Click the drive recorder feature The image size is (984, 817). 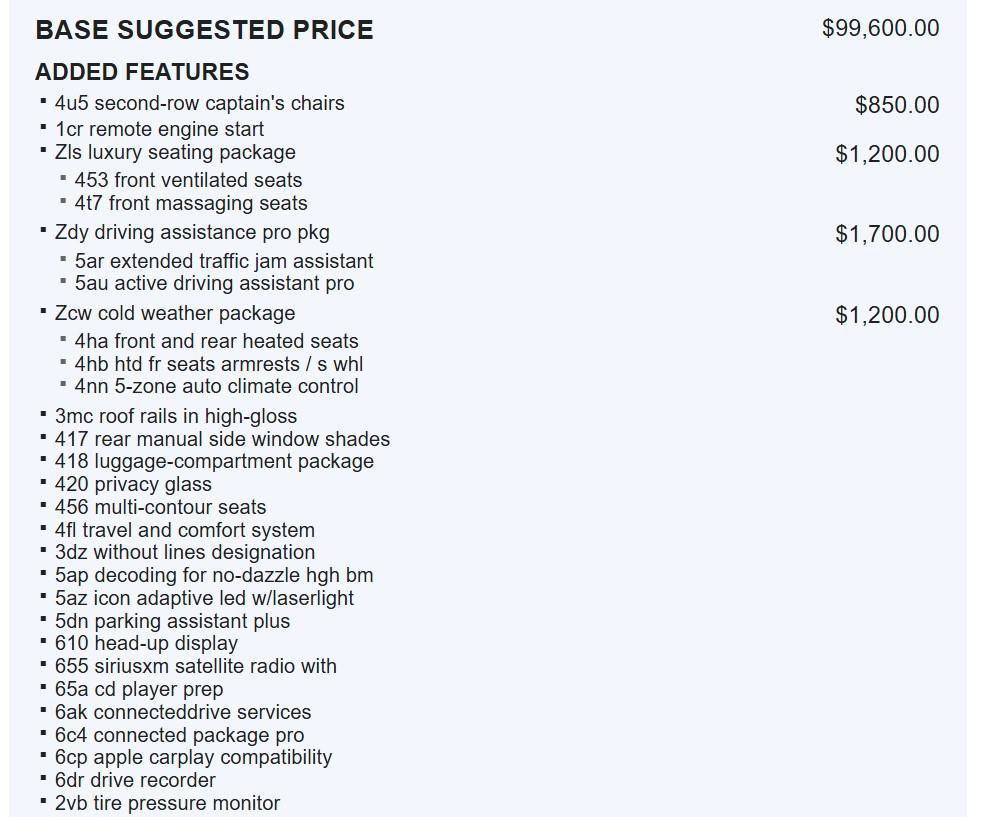135,780
